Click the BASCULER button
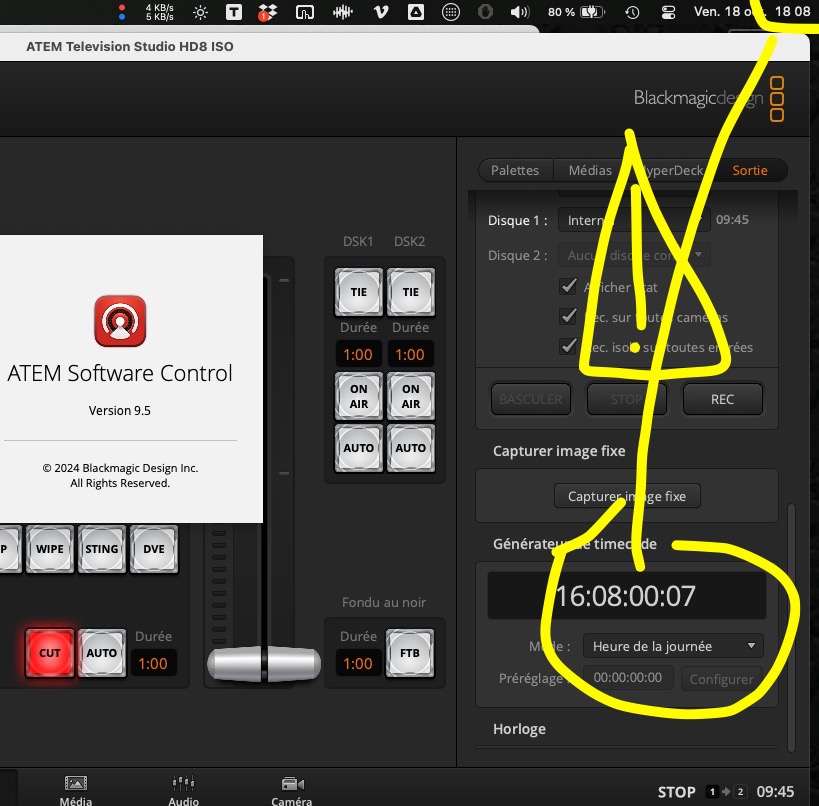 click(531, 399)
